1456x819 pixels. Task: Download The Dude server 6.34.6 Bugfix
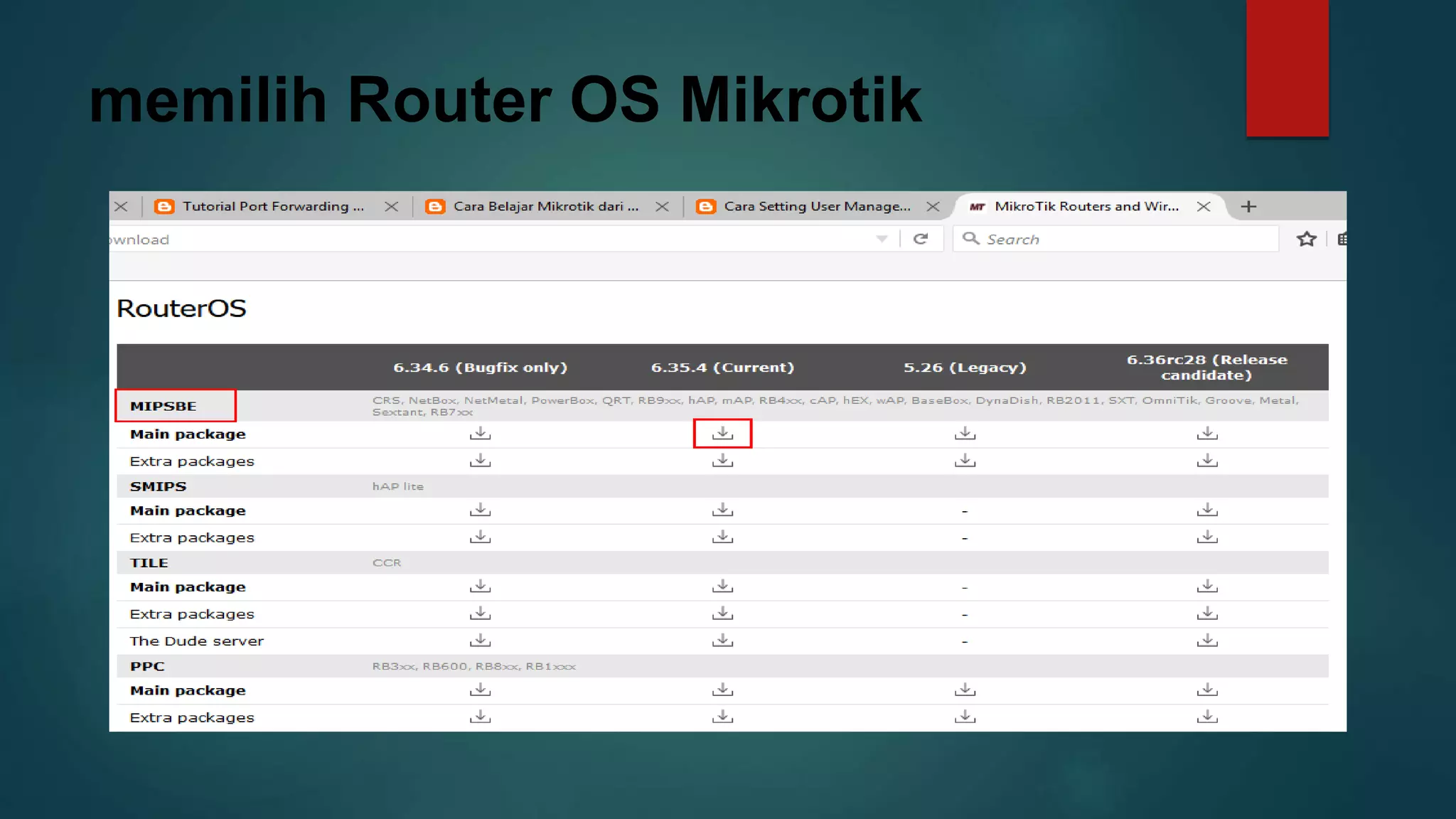480,640
